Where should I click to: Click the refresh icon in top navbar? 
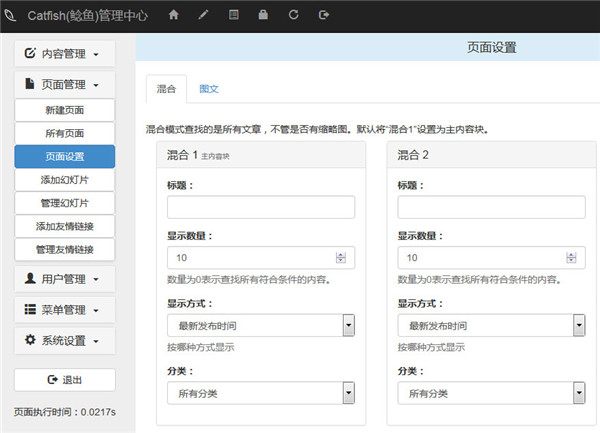click(293, 15)
